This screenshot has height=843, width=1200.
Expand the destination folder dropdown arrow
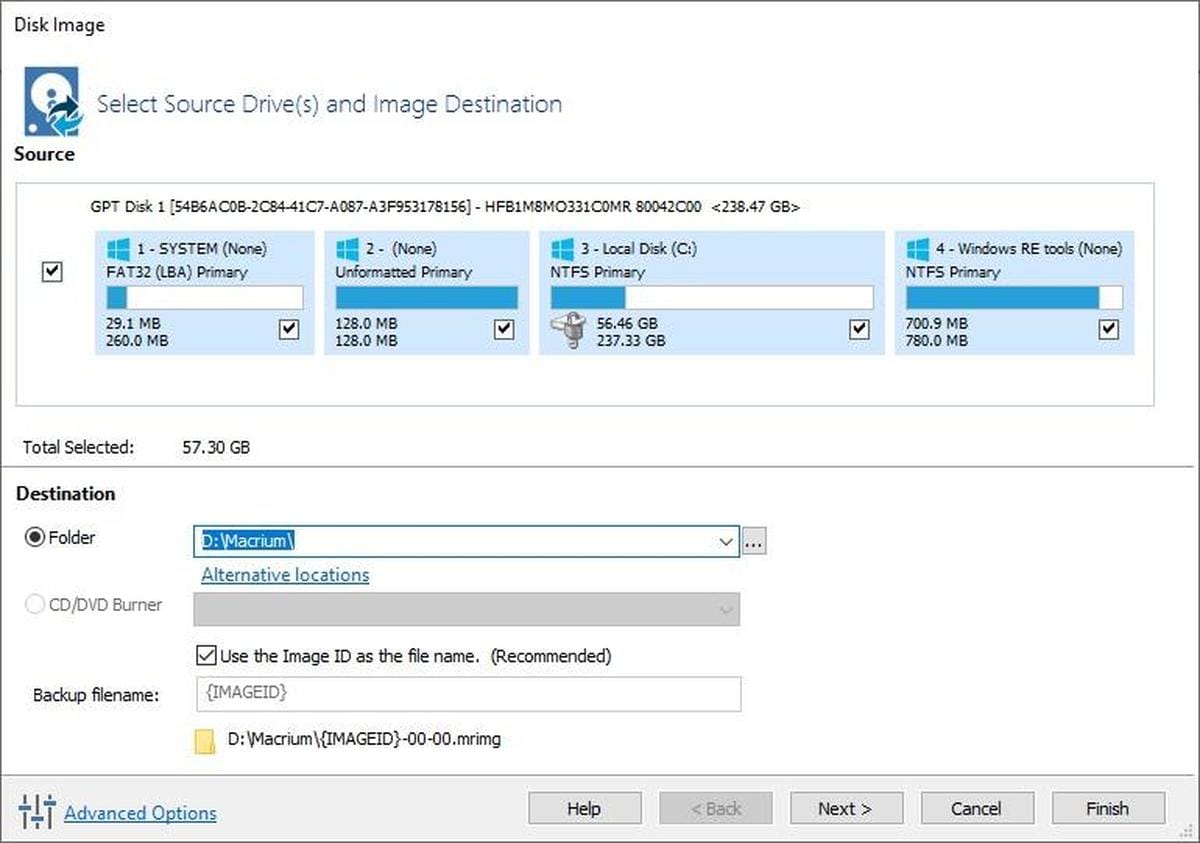(726, 542)
